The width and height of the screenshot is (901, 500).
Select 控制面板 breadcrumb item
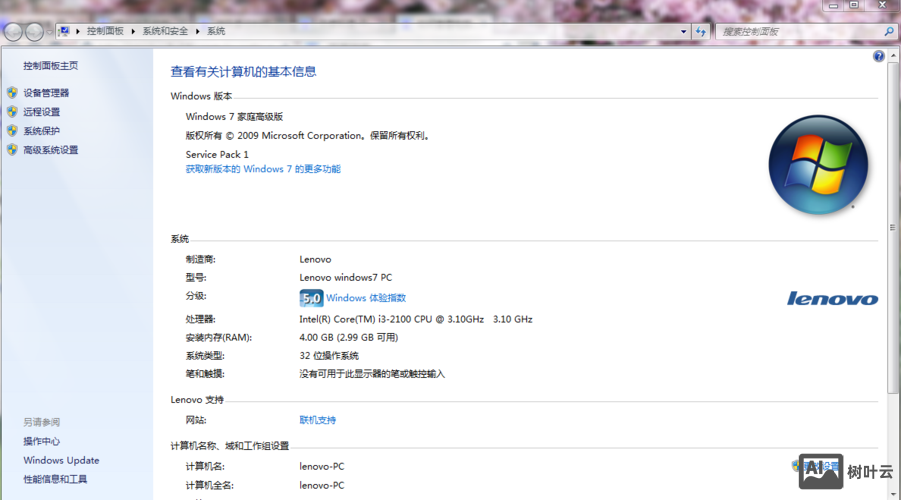105,31
